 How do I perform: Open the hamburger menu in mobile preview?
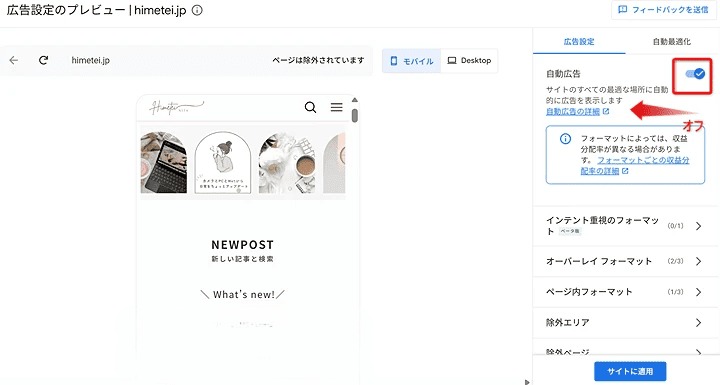tap(337, 107)
